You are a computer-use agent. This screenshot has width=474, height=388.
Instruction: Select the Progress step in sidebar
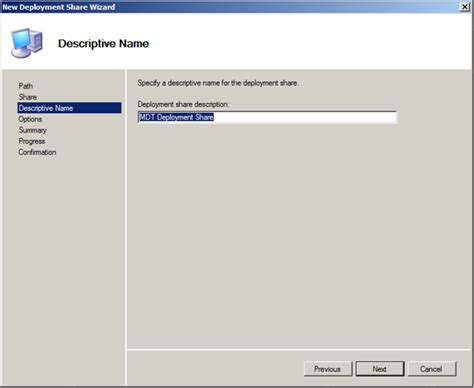point(32,141)
